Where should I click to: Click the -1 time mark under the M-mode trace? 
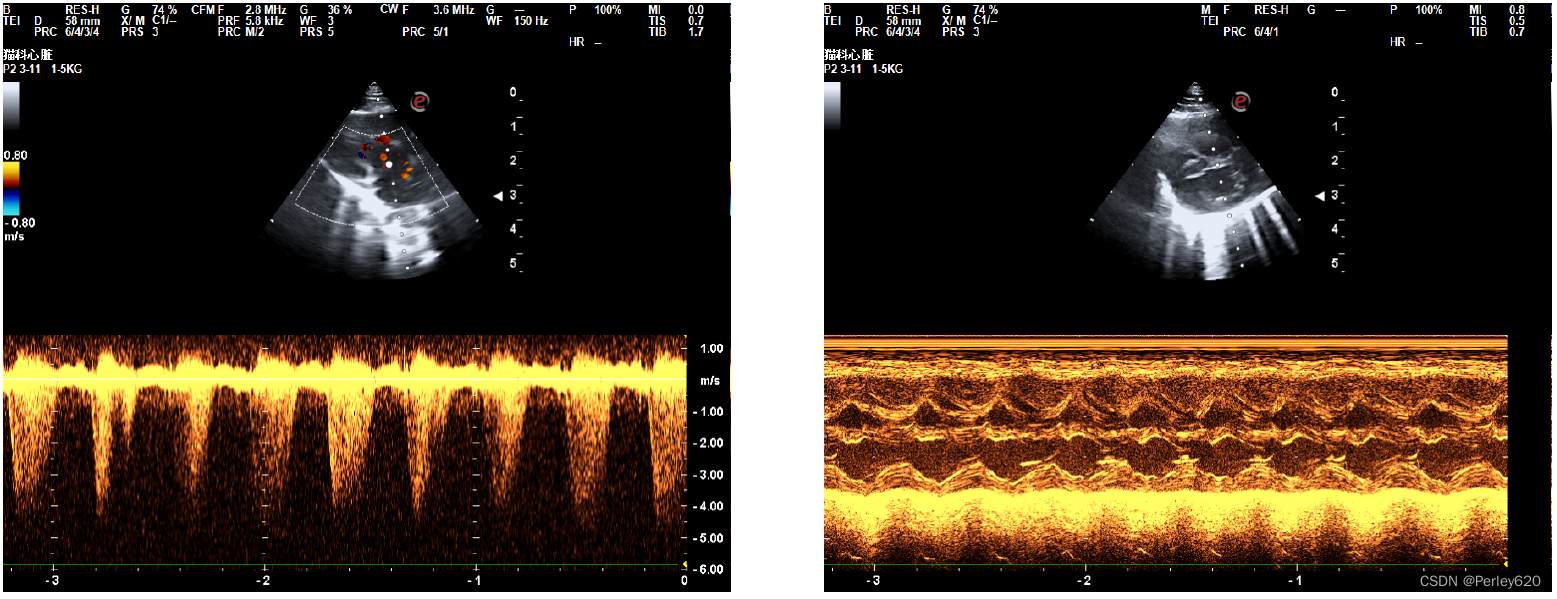tap(1295, 581)
